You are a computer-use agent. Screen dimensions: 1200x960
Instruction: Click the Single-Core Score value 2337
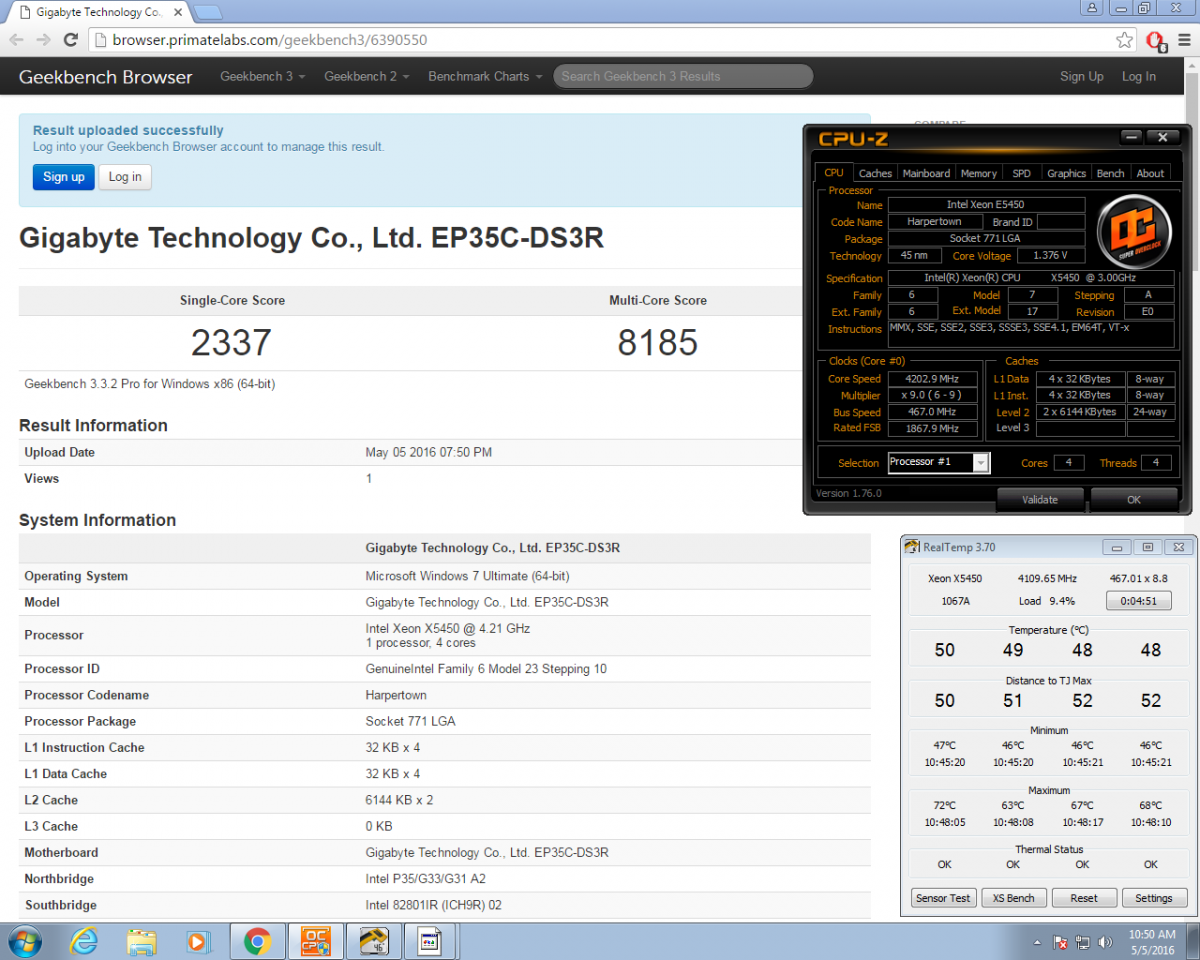[x=231, y=343]
